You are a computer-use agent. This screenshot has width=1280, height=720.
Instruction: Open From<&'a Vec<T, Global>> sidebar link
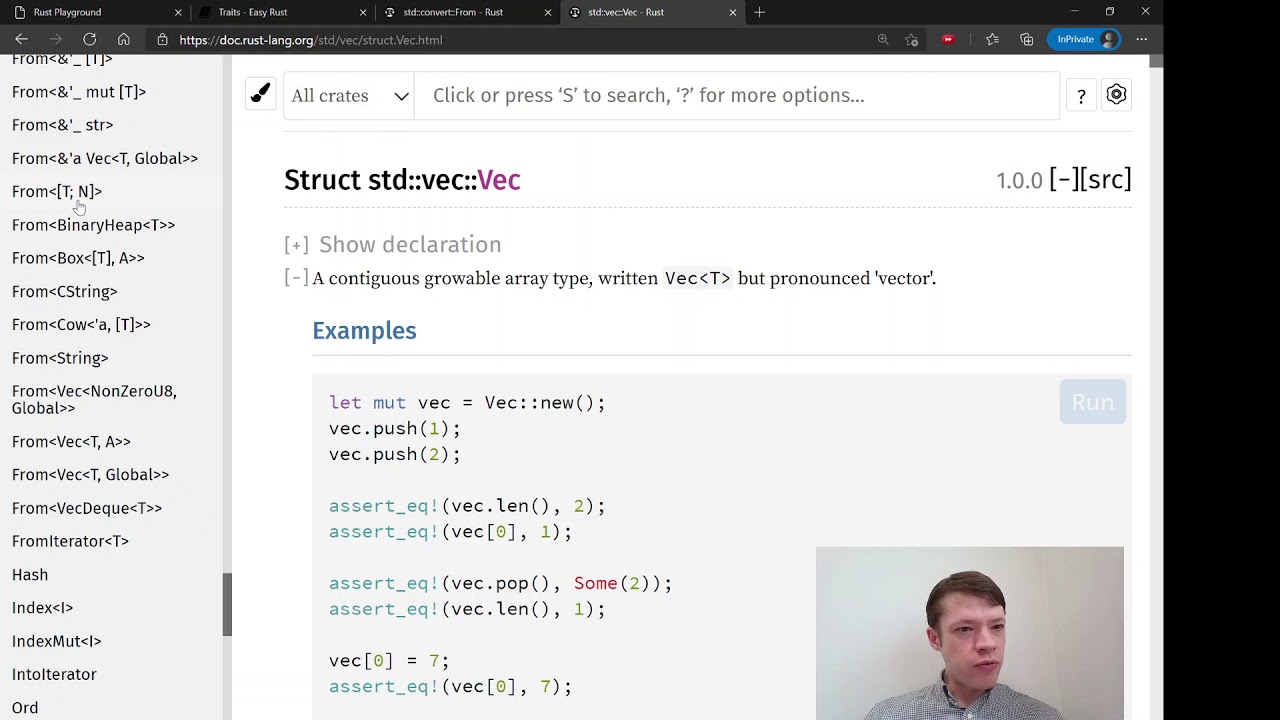[x=105, y=158]
